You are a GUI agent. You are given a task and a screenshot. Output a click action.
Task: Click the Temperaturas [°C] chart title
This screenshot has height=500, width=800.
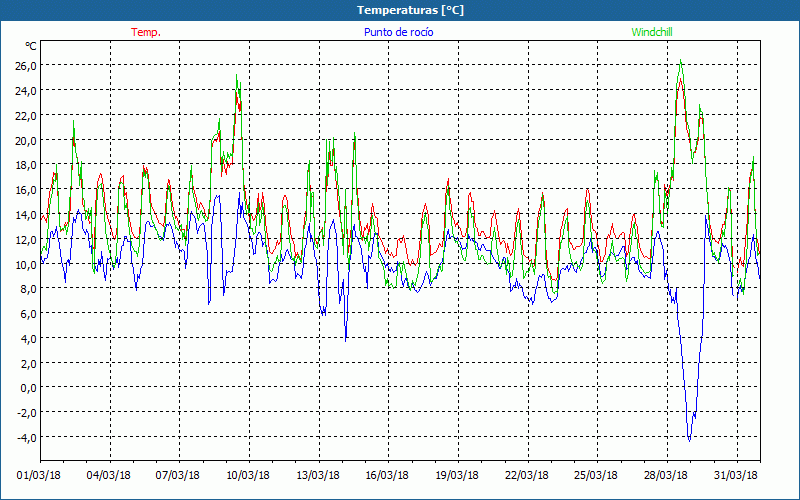click(x=410, y=10)
